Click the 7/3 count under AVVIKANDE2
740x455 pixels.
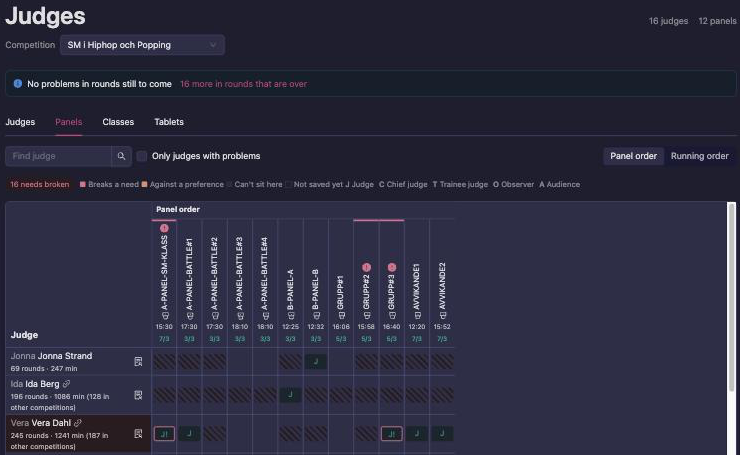click(442, 339)
